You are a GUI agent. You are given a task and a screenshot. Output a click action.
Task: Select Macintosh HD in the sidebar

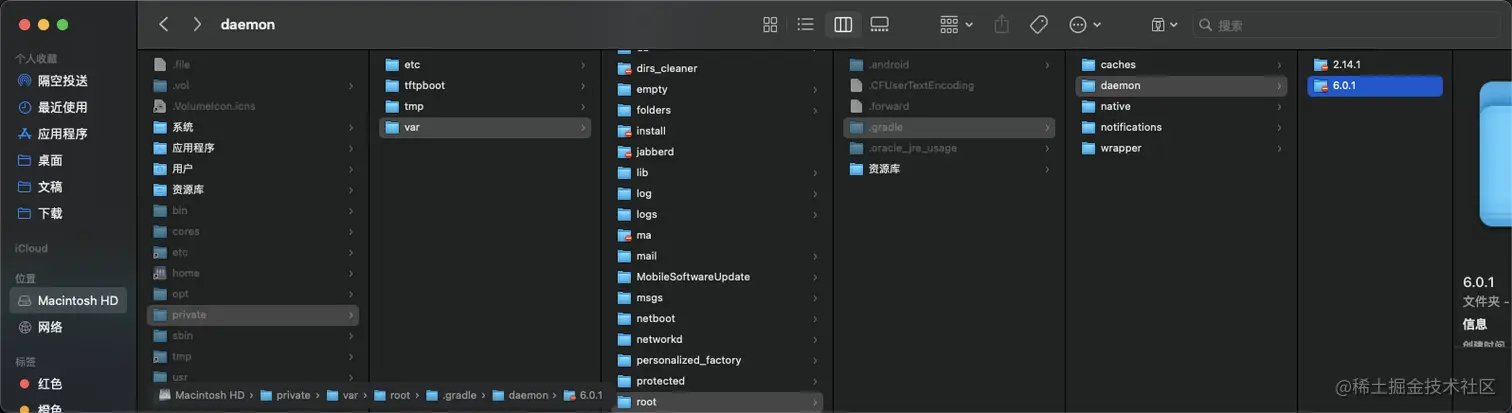(x=68, y=301)
